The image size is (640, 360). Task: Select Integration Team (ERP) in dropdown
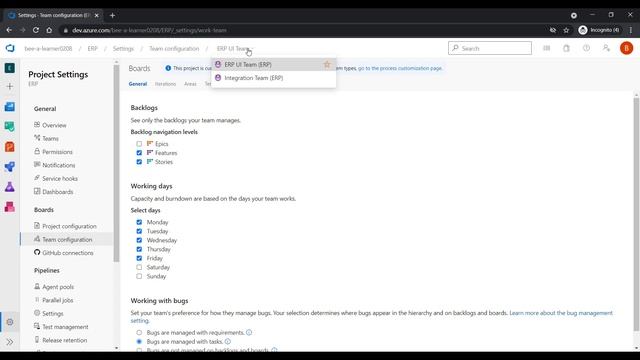(273, 78)
